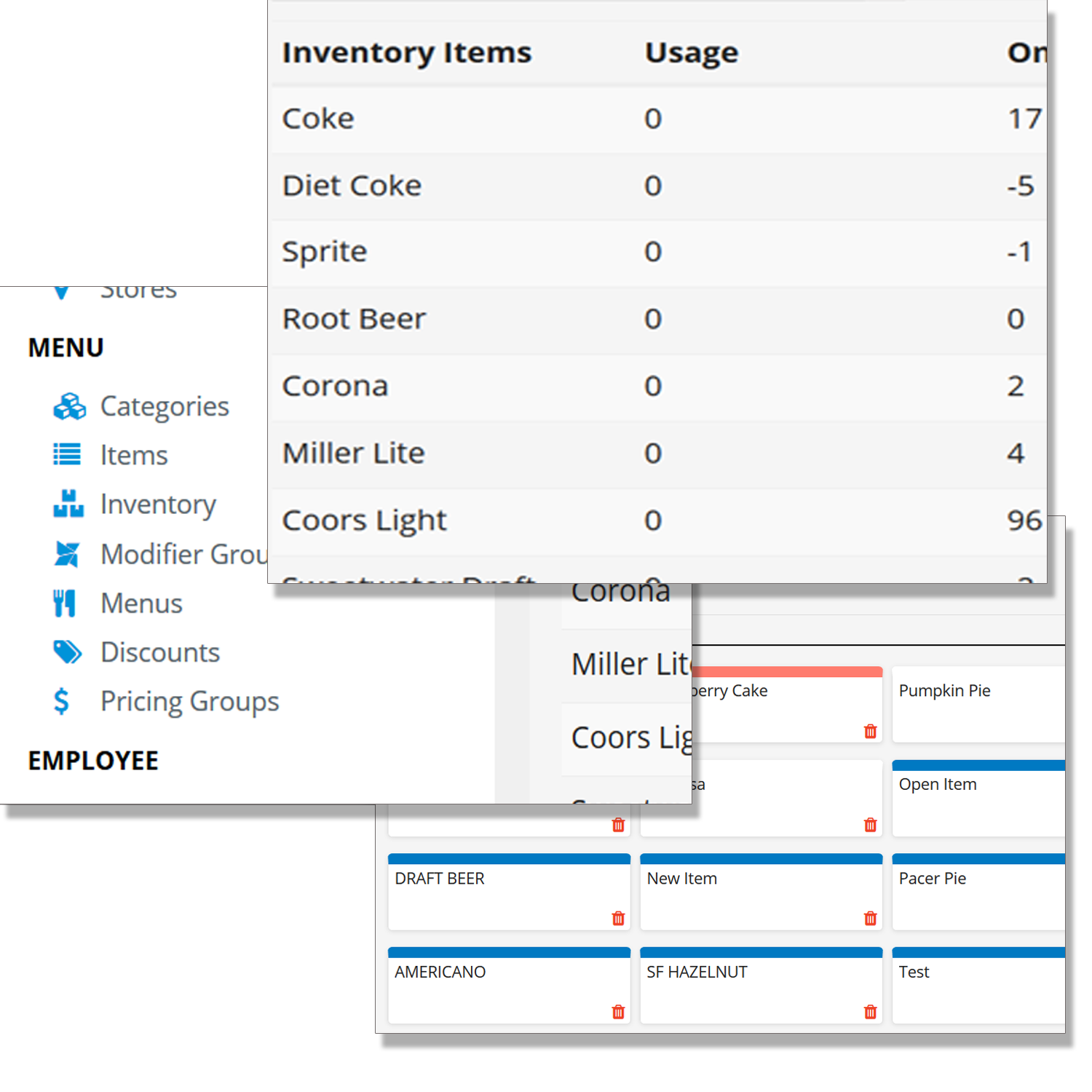Open the Items sidebar menu entry

pos(134,455)
